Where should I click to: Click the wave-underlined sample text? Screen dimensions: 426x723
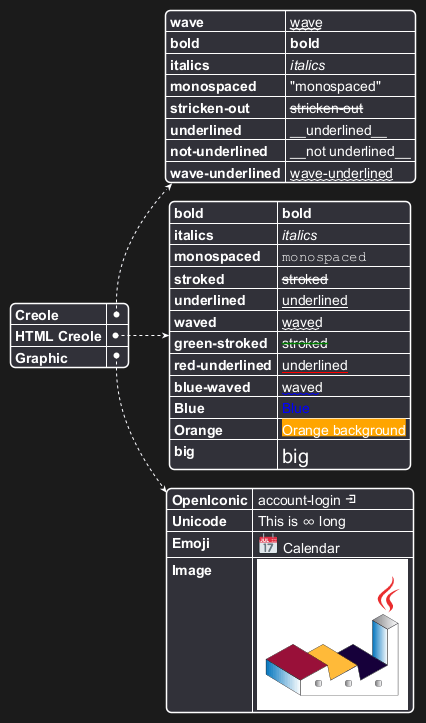coord(341,173)
